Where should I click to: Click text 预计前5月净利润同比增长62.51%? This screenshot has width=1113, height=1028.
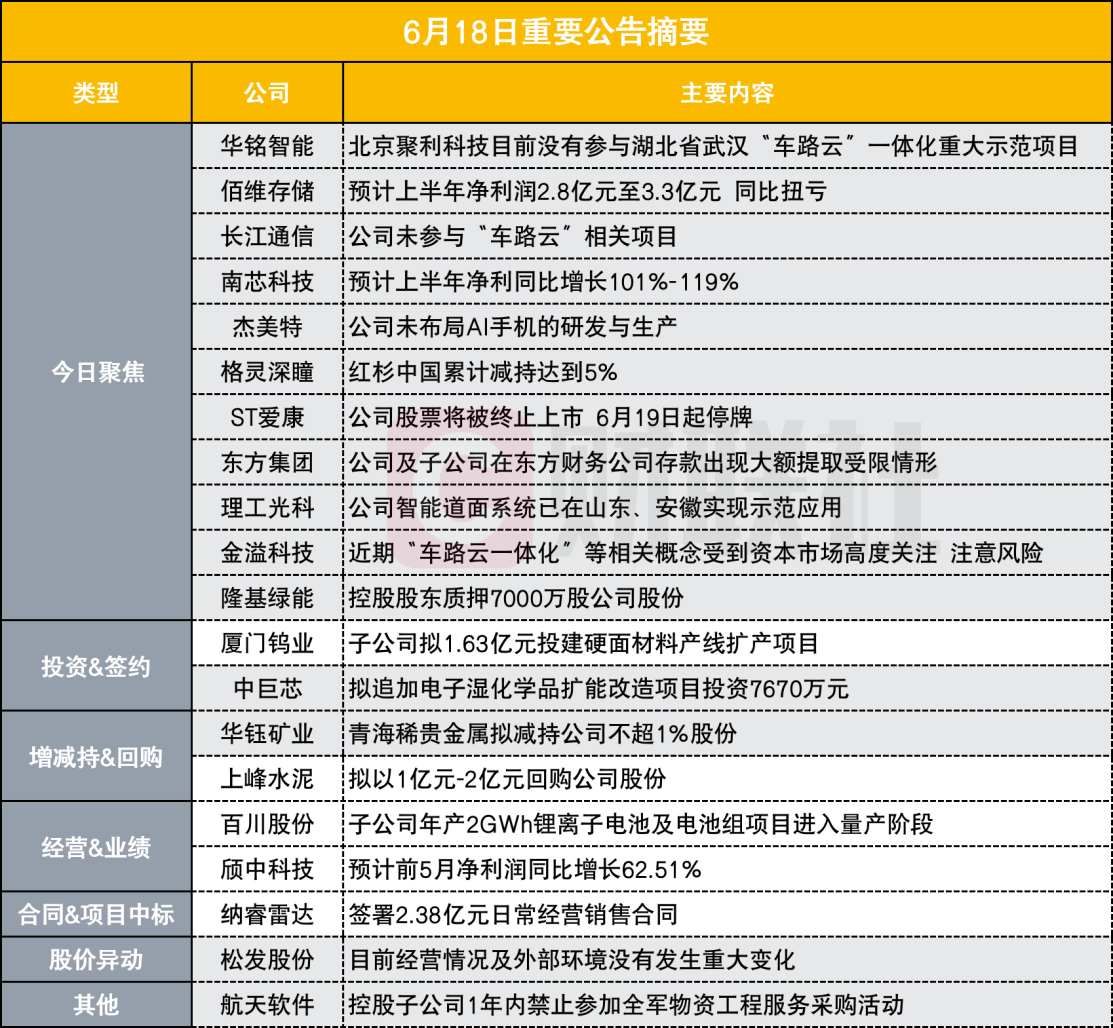525,869
